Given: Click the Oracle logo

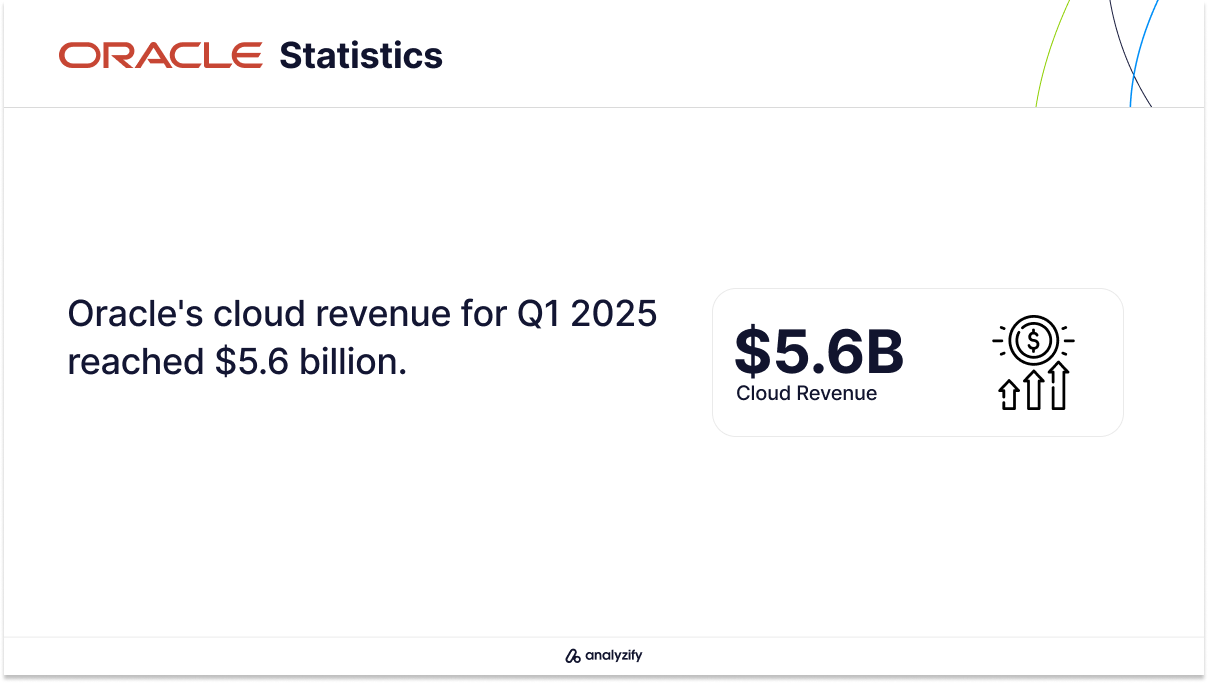Looking at the screenshot, I should click(x=161, y=55).
